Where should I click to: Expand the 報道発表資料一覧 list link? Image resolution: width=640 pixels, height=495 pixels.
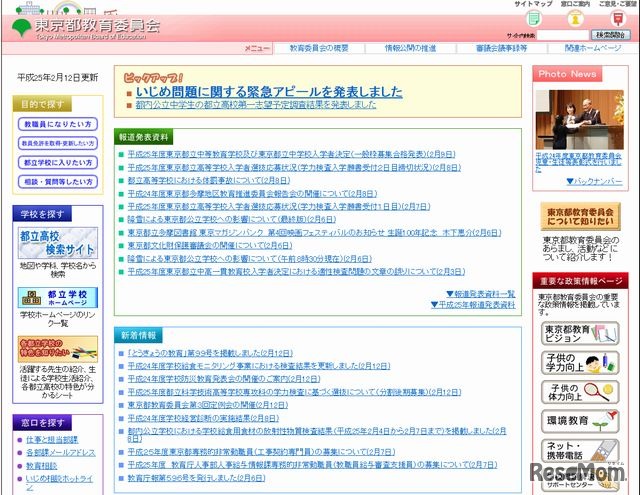(x=482, y=294)
